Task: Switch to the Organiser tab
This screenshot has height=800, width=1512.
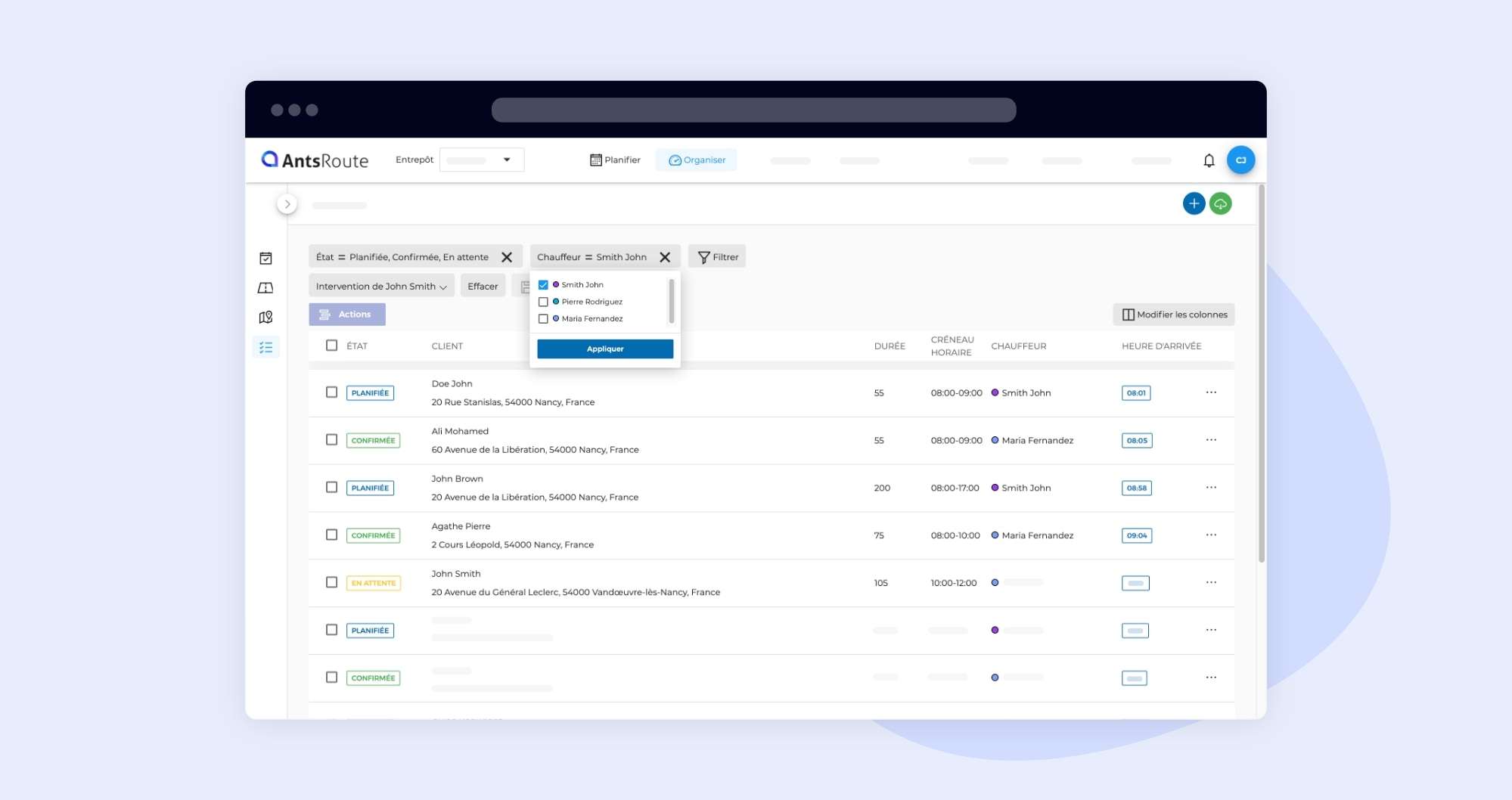Action: 697,160
